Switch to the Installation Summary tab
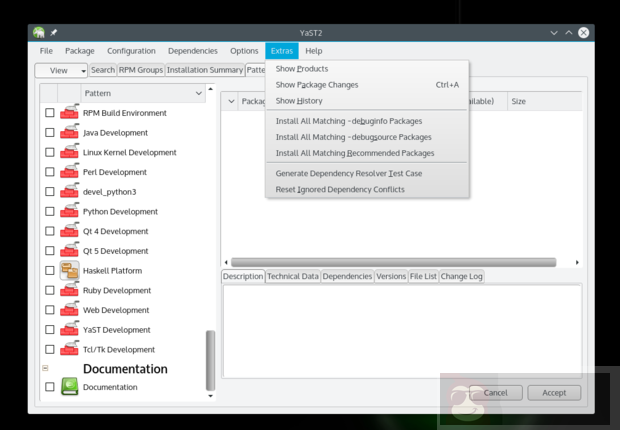620x430 pixels. (205, 70)
